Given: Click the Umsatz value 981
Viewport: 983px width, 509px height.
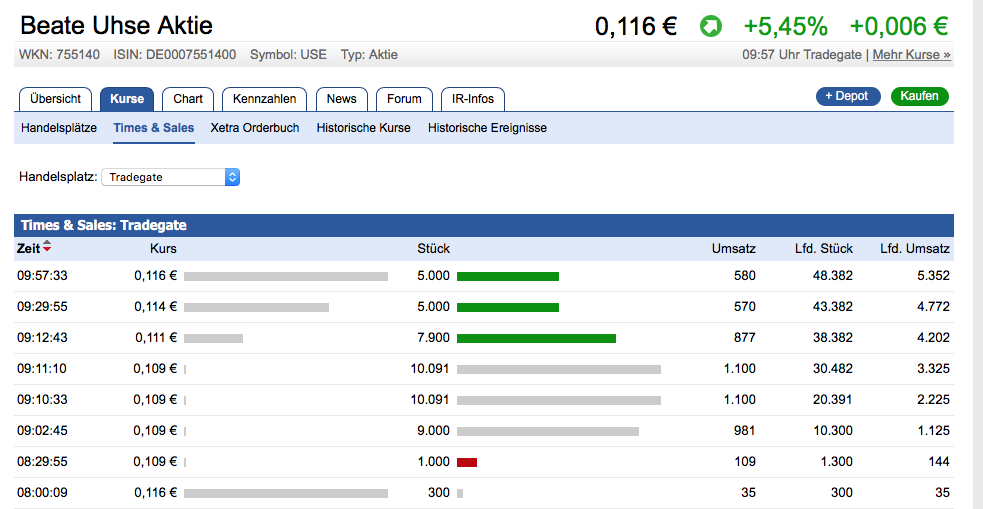Looking at the screenshot, I should tap(745, 431).
